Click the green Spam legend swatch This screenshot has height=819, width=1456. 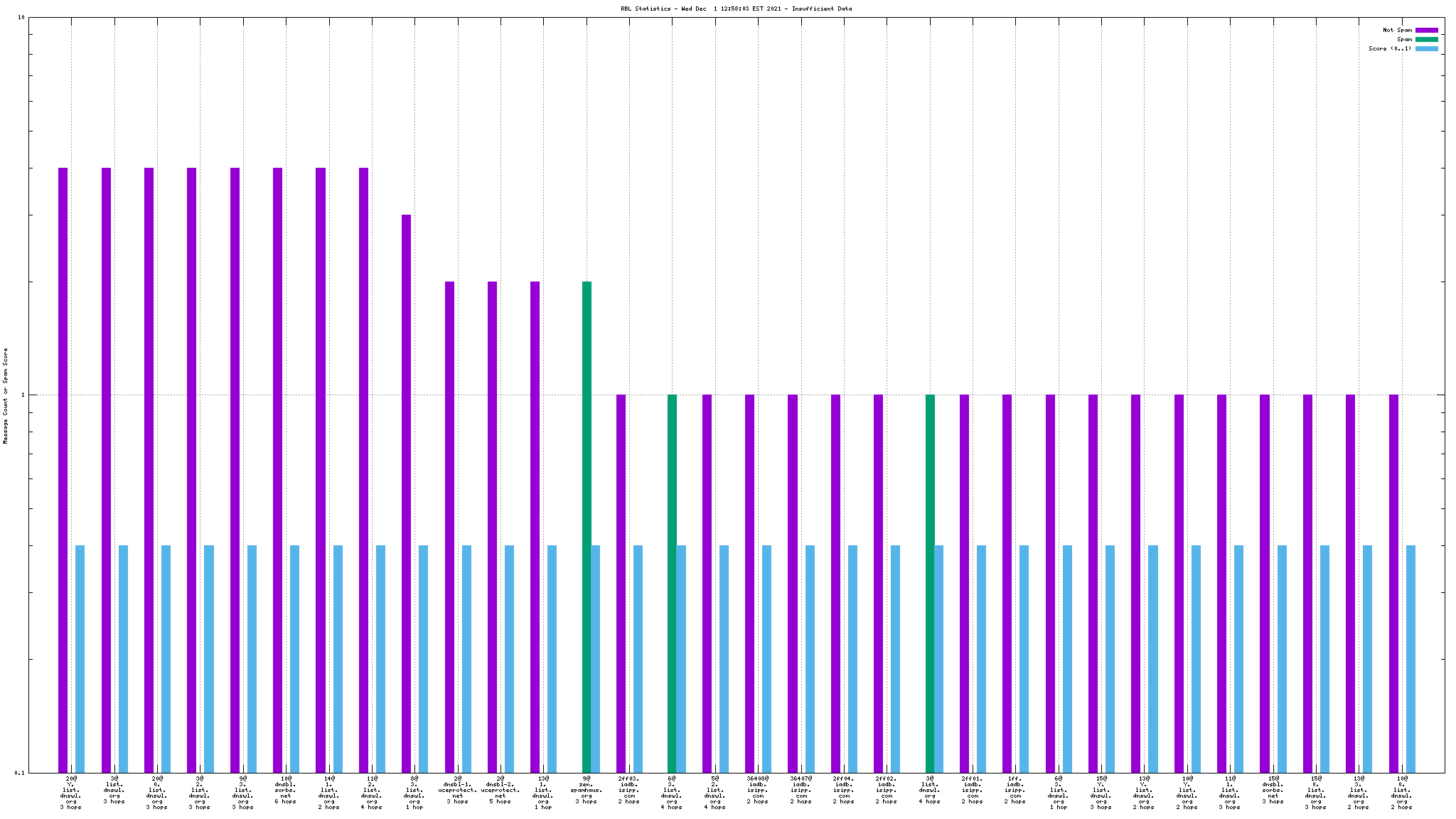(x=1426, y=40)
